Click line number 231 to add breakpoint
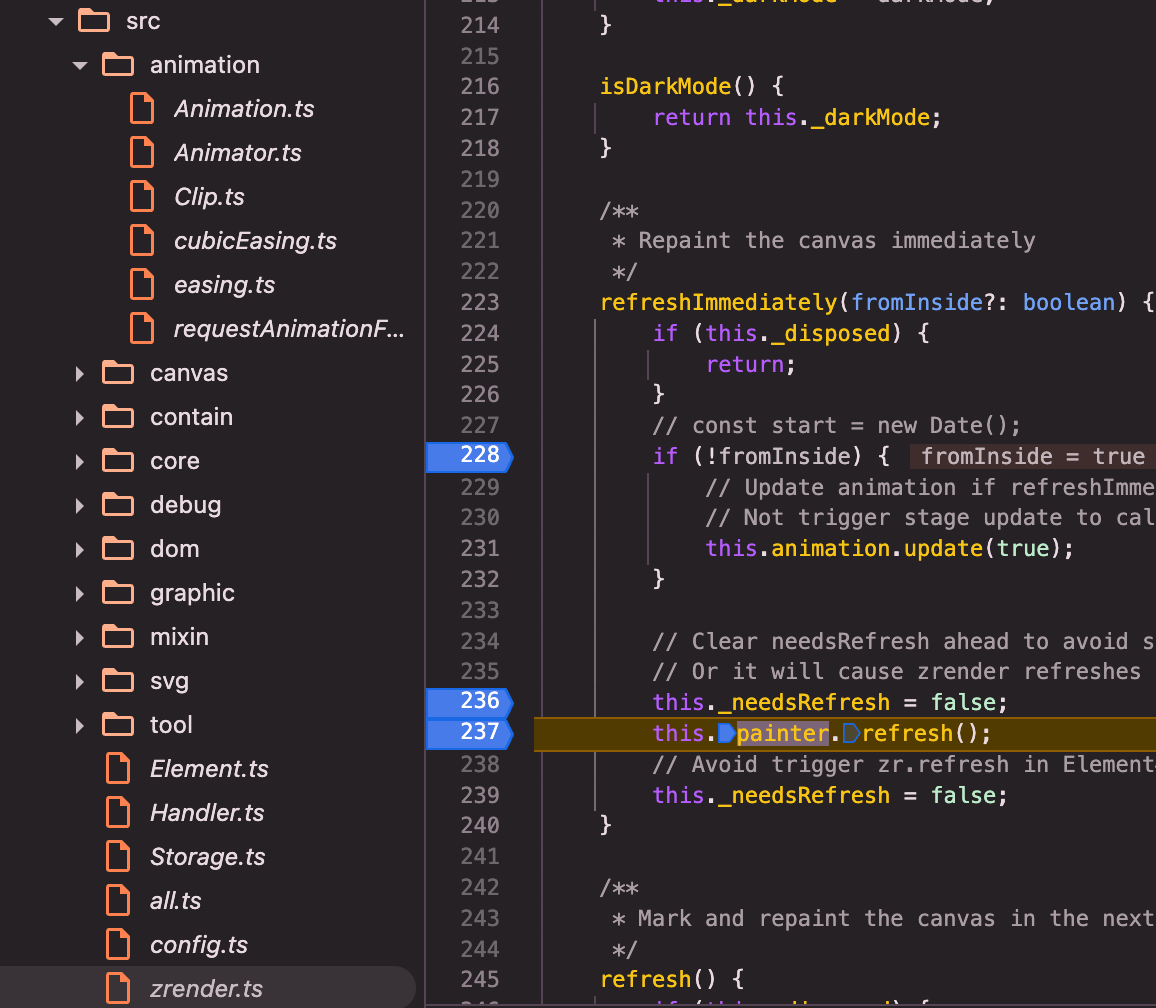 tap(480, 548)
